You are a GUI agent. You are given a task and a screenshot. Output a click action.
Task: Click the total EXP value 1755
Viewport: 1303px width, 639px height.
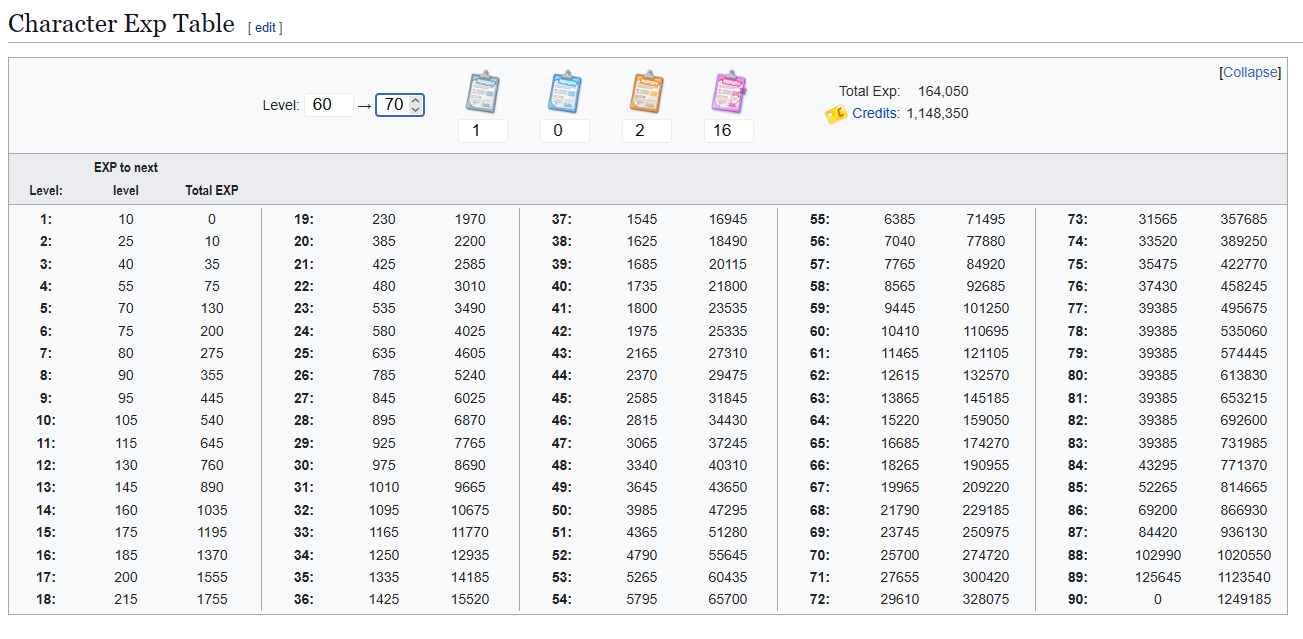point(212,600)
